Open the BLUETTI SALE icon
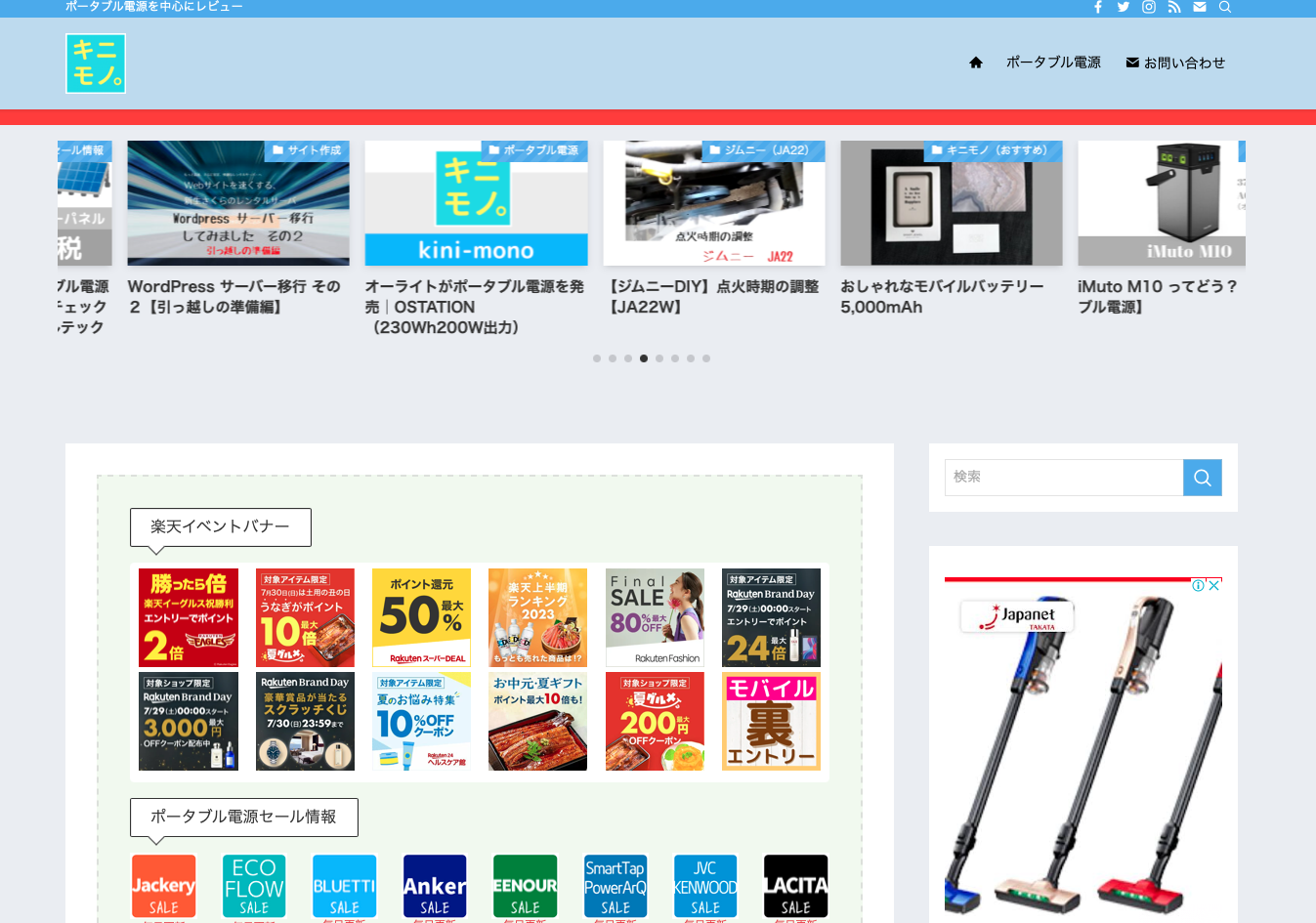The width and height of the screenshot is (1316, 923). (x=344, y=886)
